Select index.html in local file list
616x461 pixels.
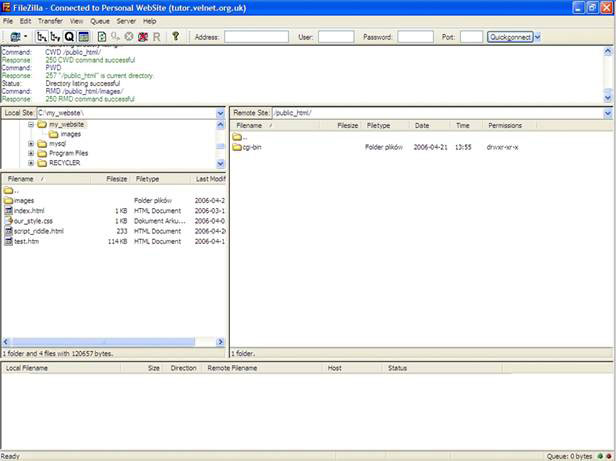(29, 211)
